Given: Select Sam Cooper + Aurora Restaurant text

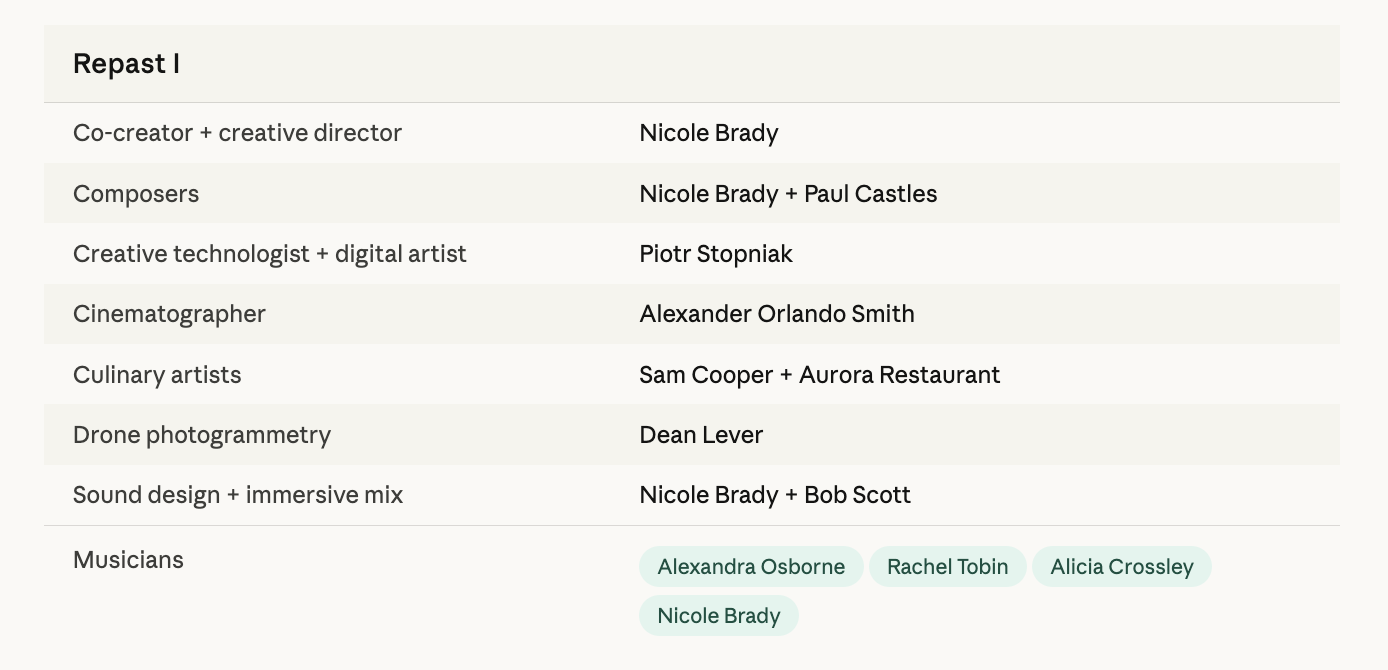Looking at the screenshot, I should pos(819,375).
